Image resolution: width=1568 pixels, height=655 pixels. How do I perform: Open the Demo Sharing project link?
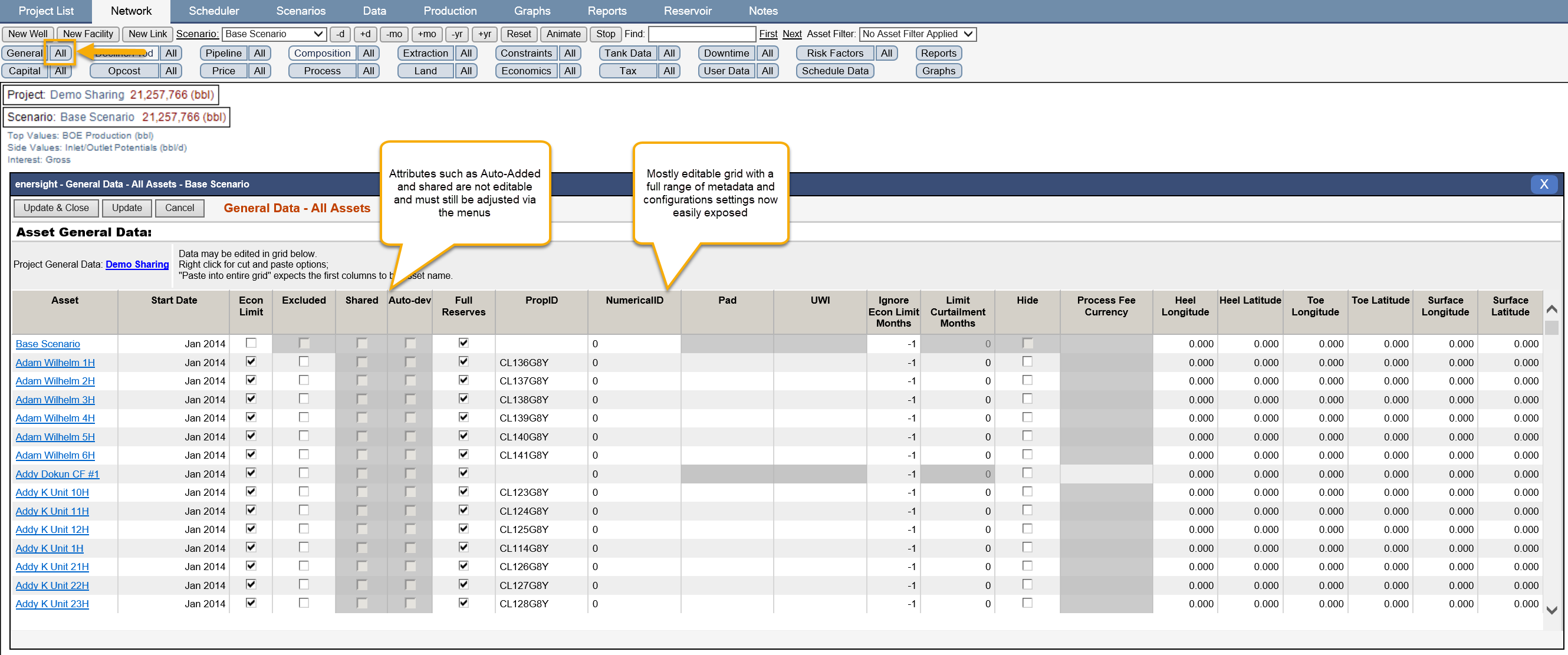pyautogui.click(x=137, y=264)
